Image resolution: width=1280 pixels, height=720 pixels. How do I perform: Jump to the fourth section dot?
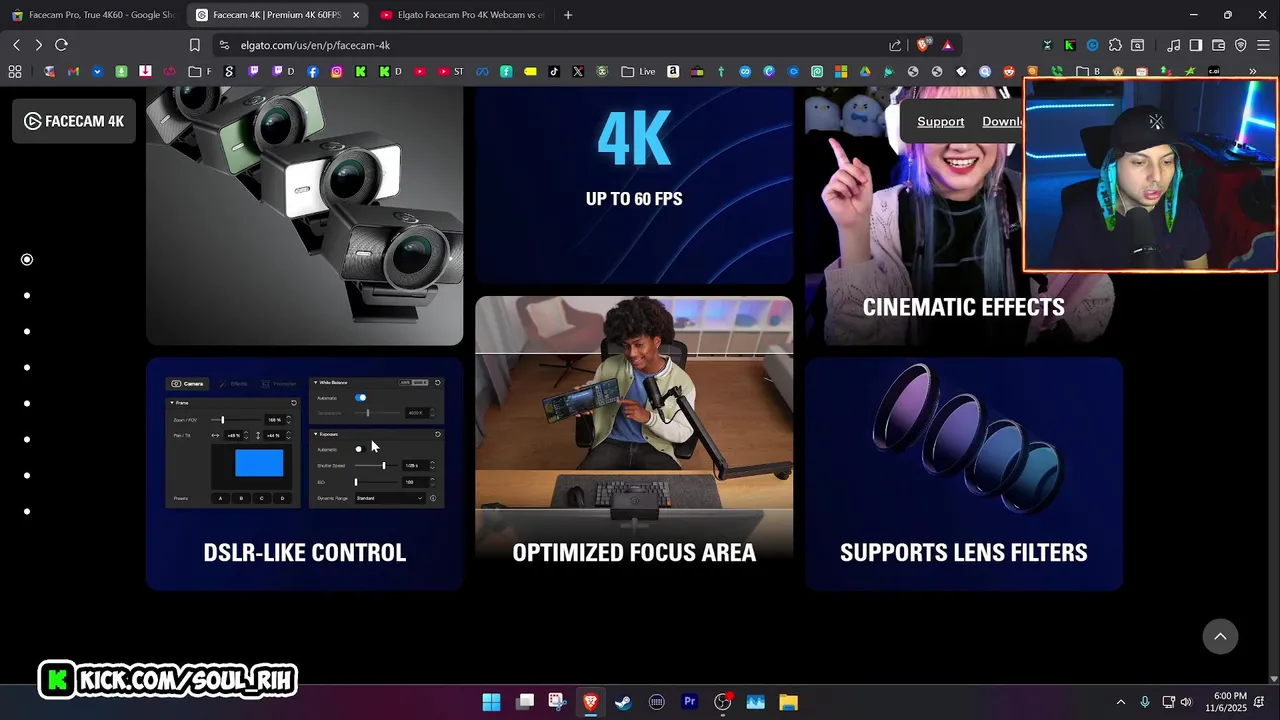(27, 367)
